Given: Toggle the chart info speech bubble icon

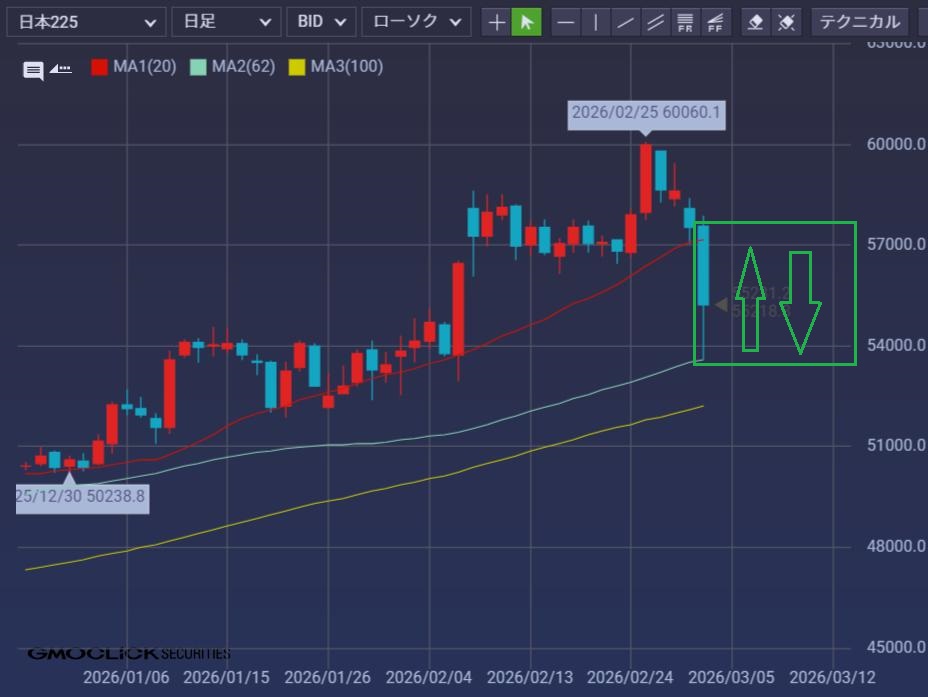Looking at the screenshot, I should [x=33, y=69].
